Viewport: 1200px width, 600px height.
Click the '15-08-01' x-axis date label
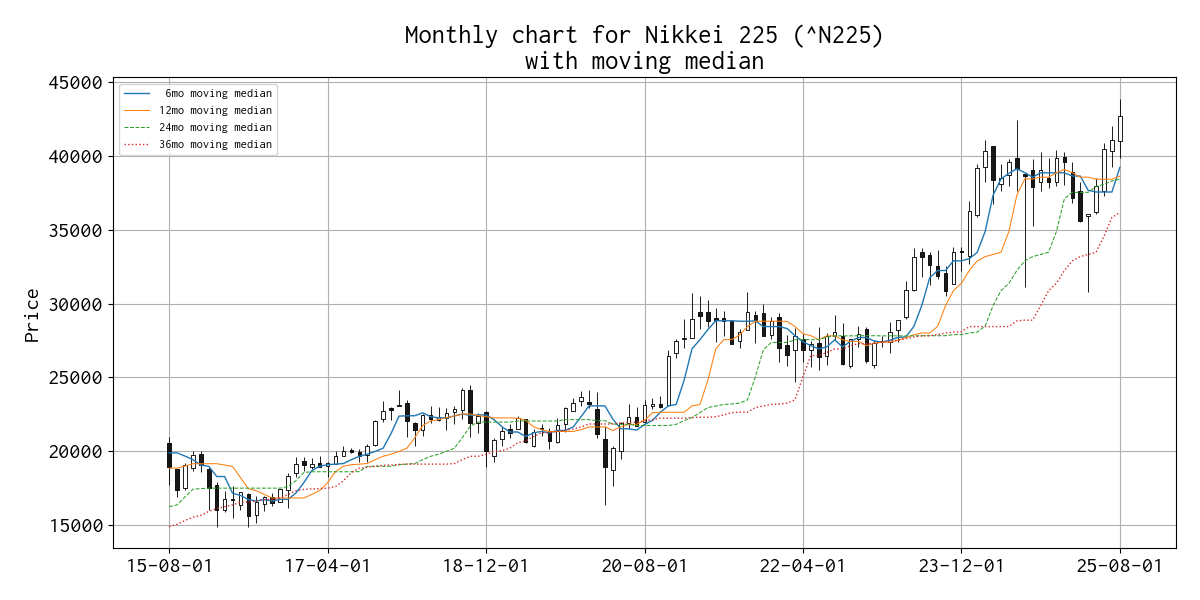pos(168,566)
